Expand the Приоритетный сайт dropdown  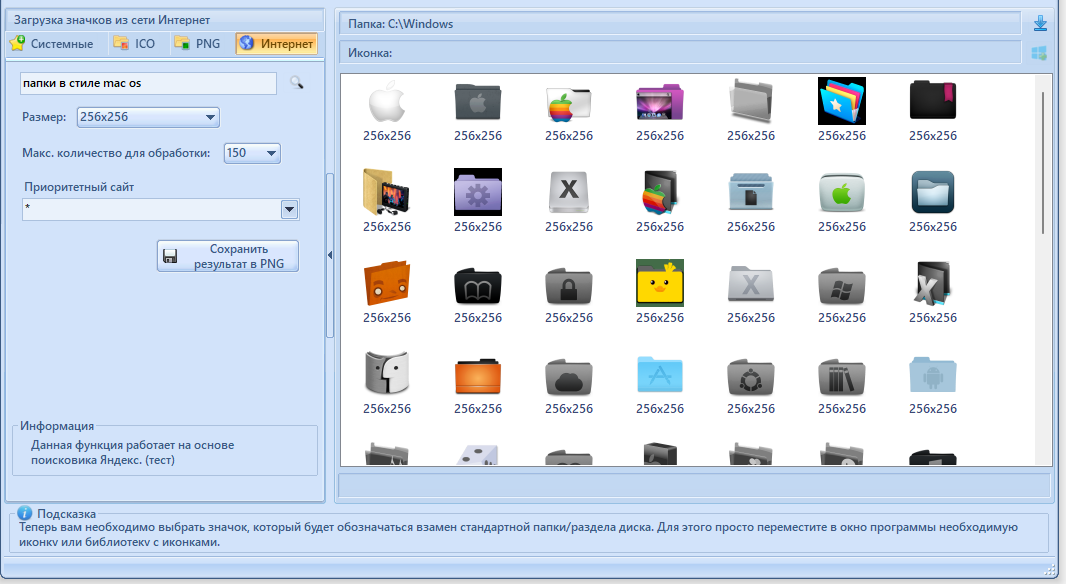point(290,209)
